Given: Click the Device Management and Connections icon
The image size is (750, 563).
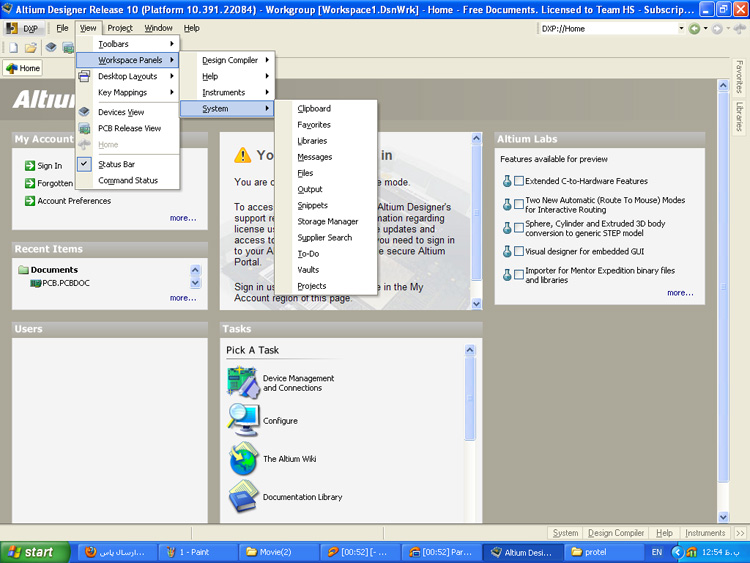Looking at the screenshot, I should pyautogui.click(x=243, y=382).
